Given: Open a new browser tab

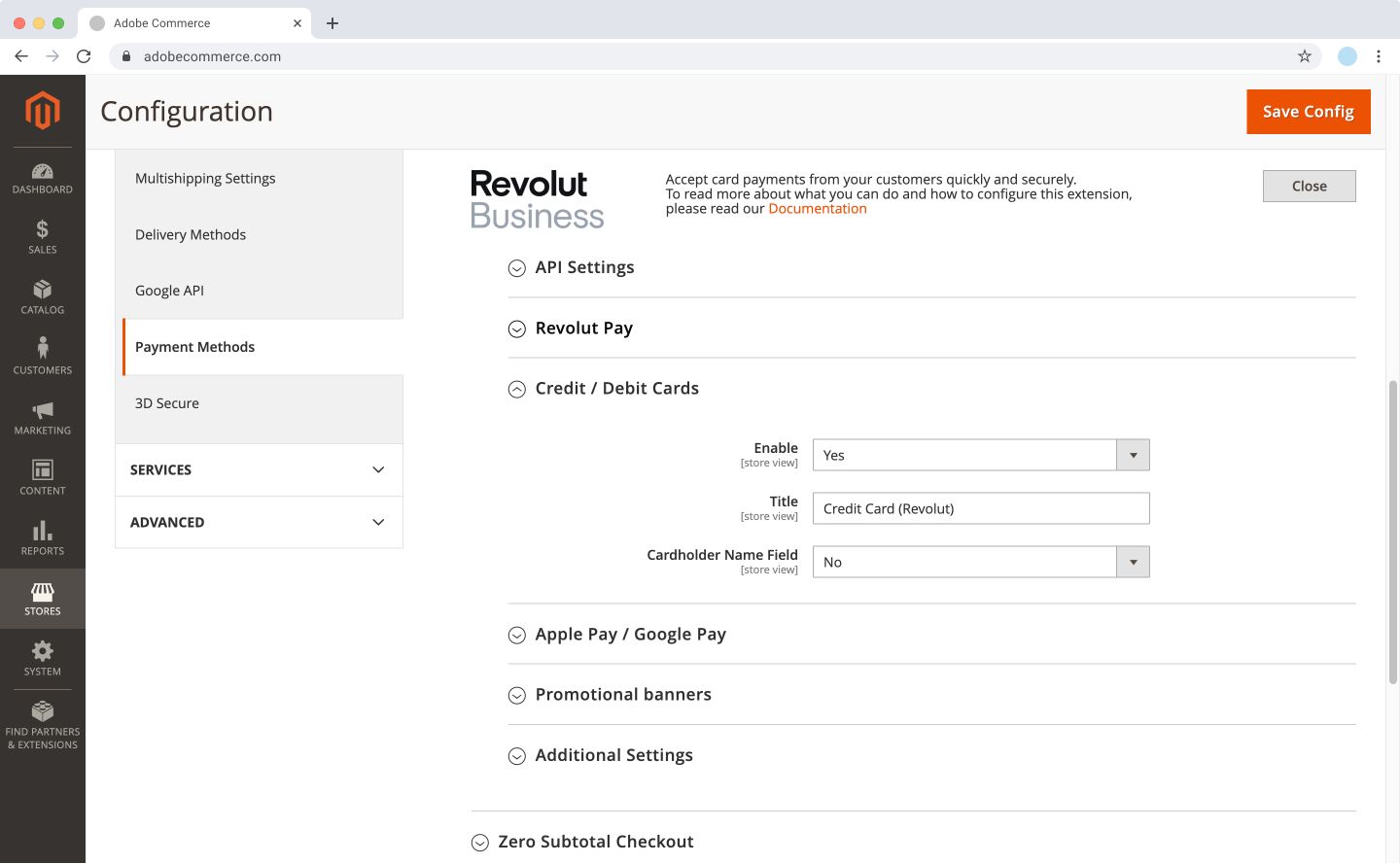Looking at the screenshot, I should [x=332, y=23].
